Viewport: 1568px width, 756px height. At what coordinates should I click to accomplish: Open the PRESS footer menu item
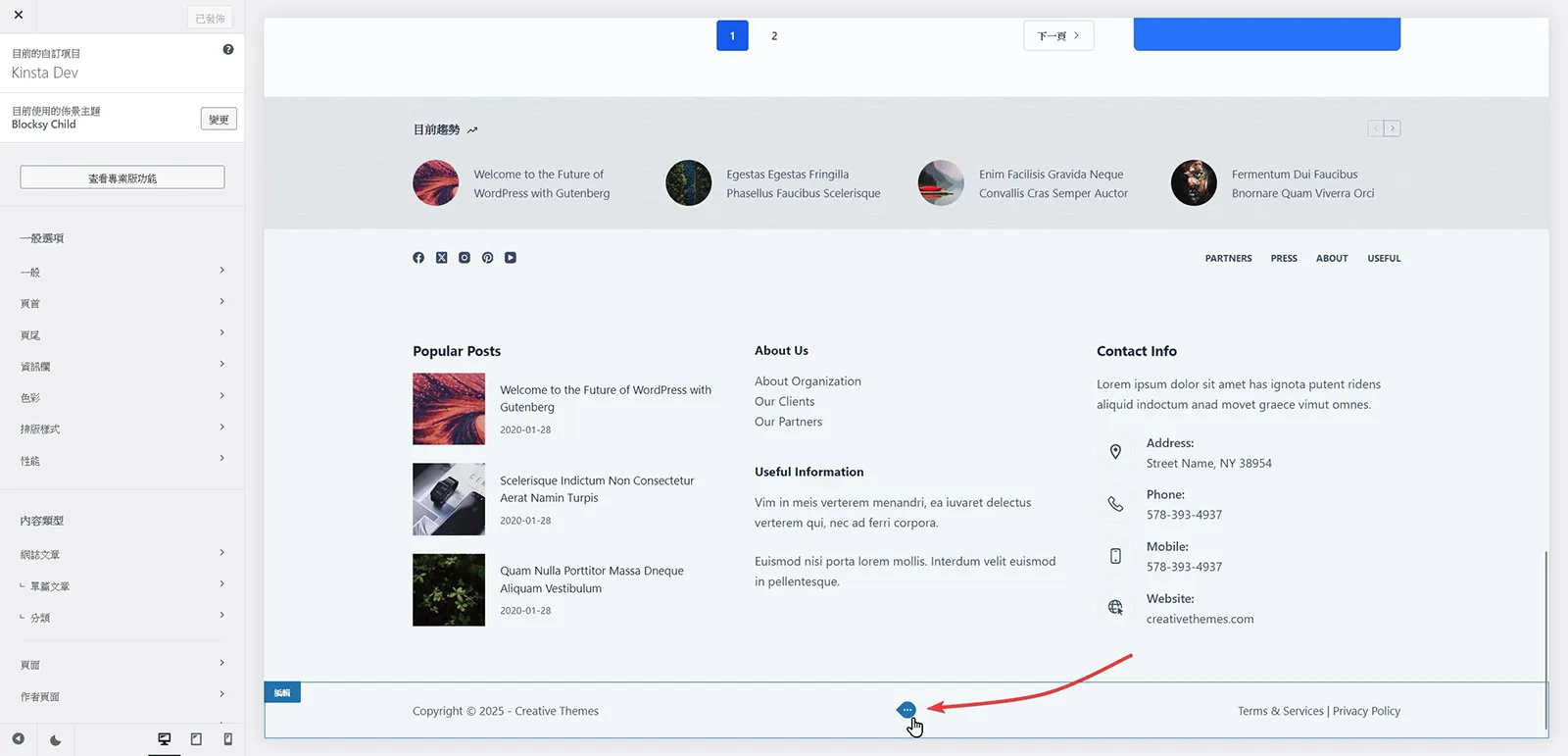(x=1284, y=259)
